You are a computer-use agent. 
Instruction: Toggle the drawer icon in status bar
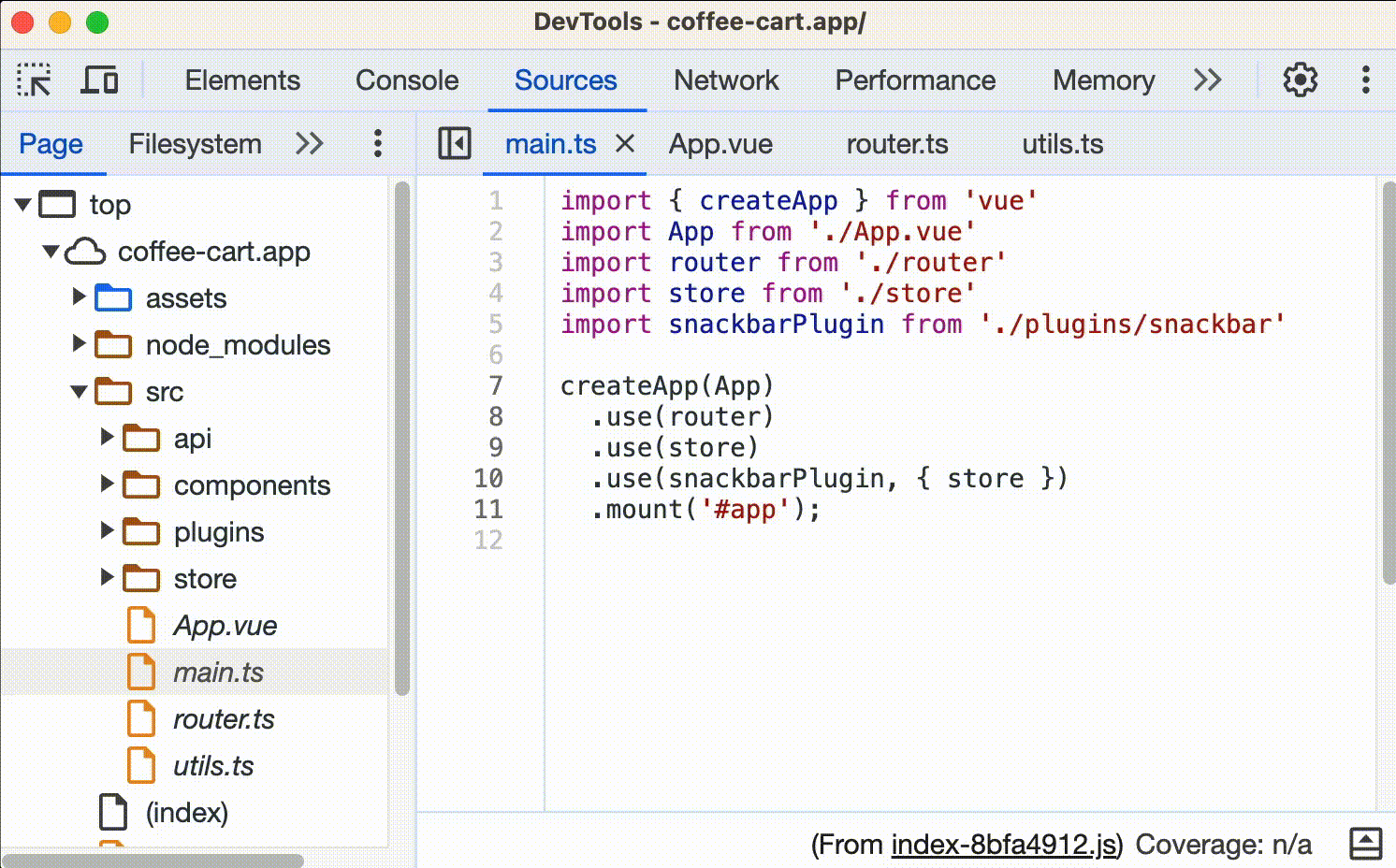coord(1366,844)
